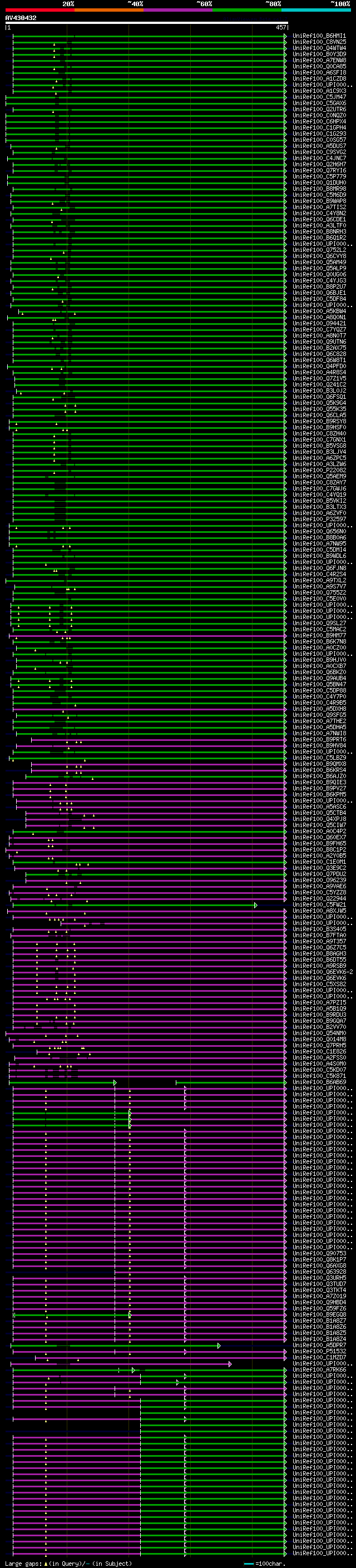The width and height of the screenshot is (356, 1568).
Task: Click label UniRef100_C9SVG2
Action: (x=319, y=152)
